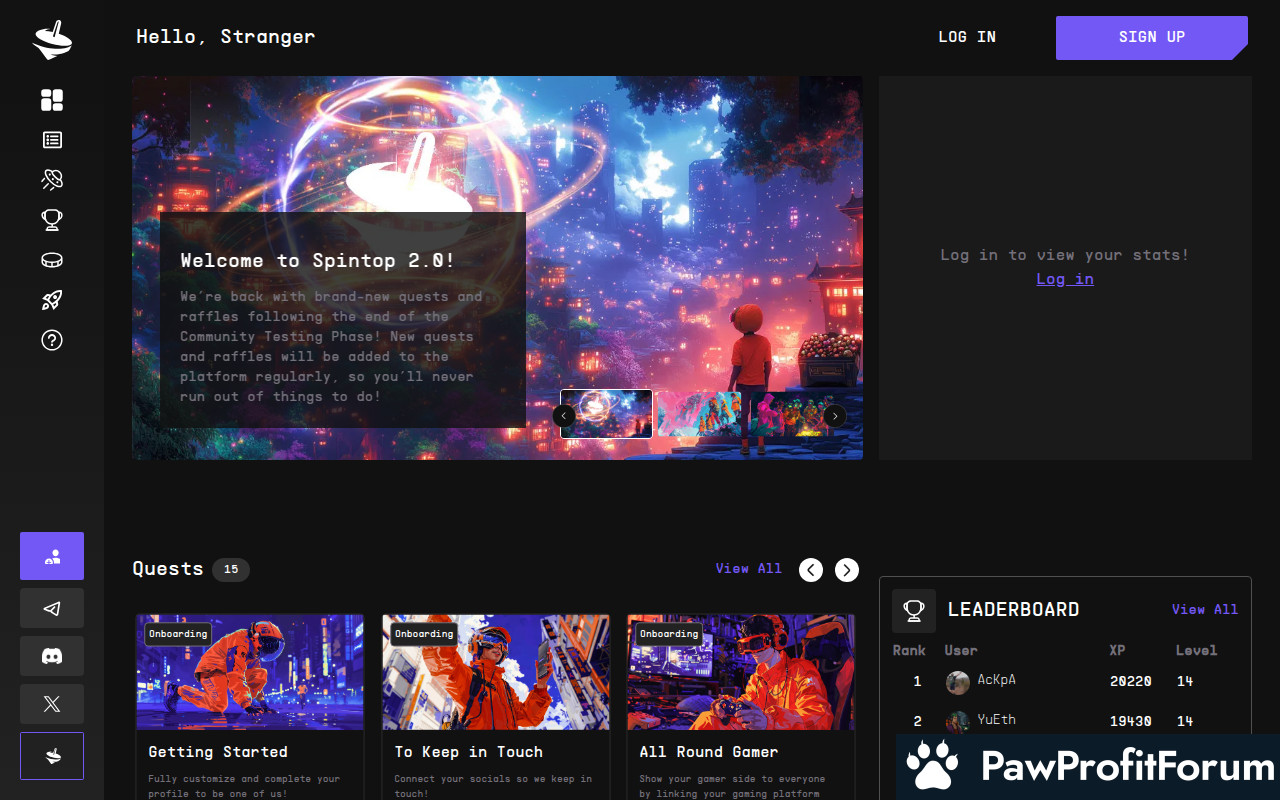Open the rocket icon in sidebar
Image resolution: width=1280 pixels, height=800 pixels.
pyautogui.click(x=52, y=300)
